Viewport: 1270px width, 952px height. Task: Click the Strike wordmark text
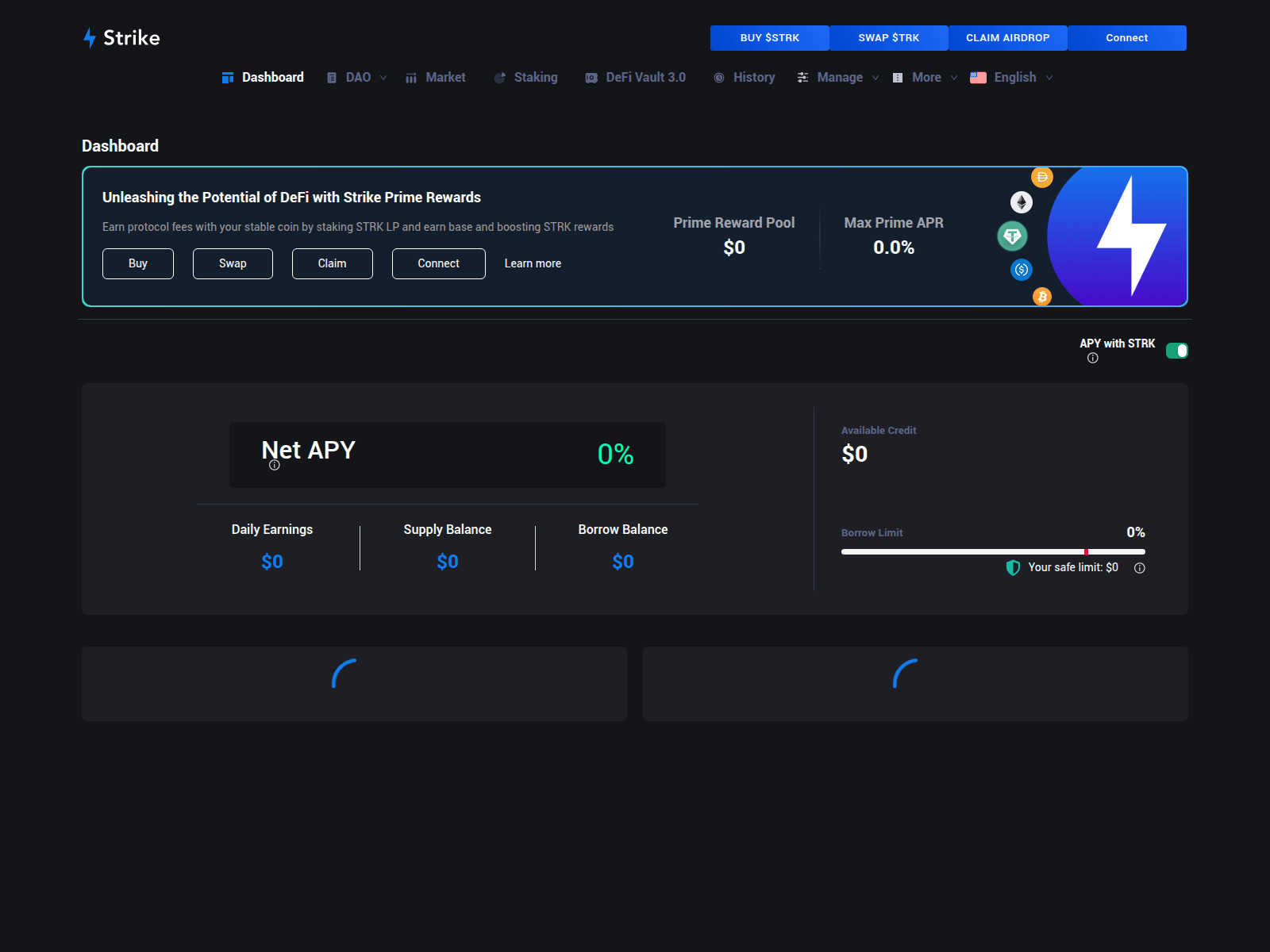(132, 37)
